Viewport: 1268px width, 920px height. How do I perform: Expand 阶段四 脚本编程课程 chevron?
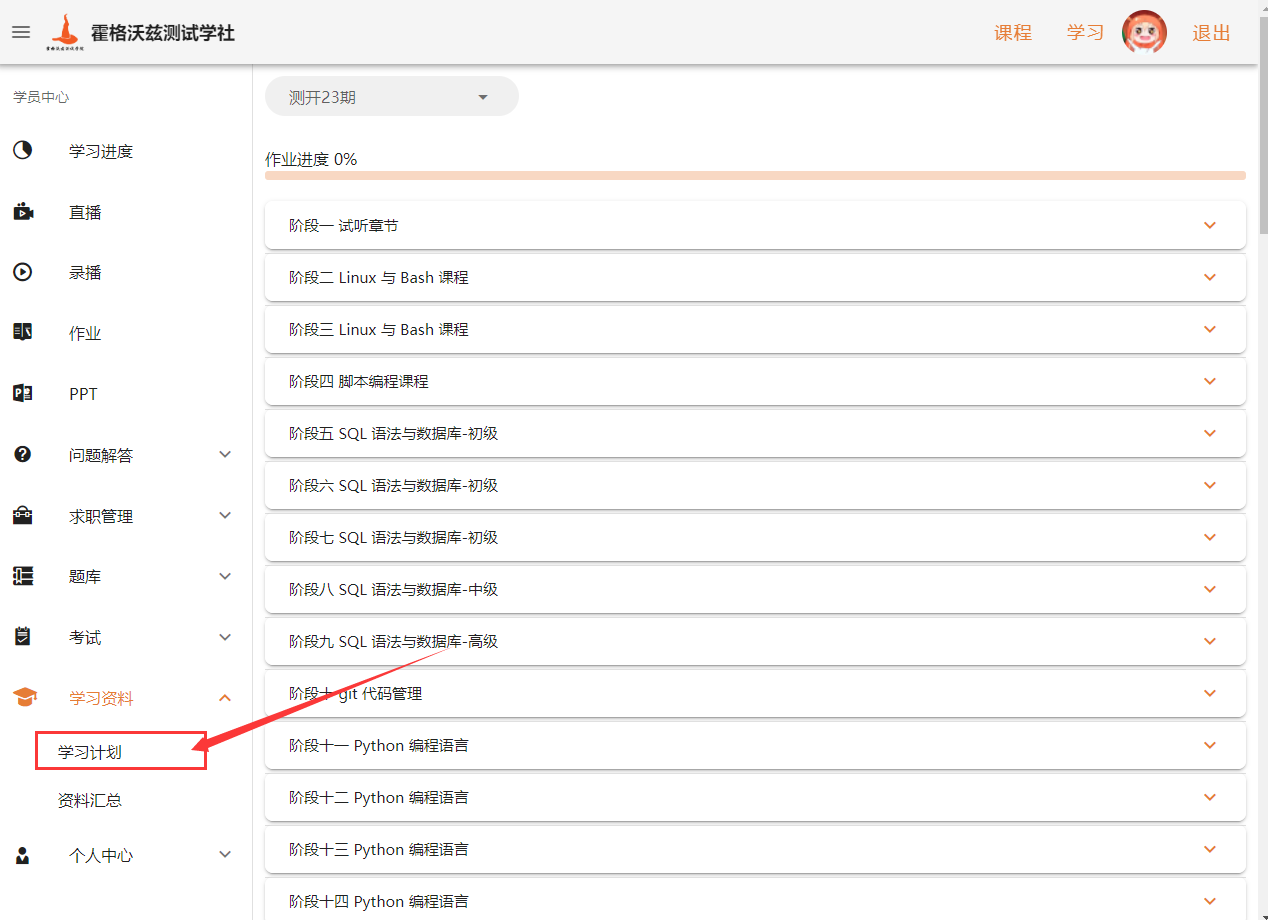coord(1210,381)
